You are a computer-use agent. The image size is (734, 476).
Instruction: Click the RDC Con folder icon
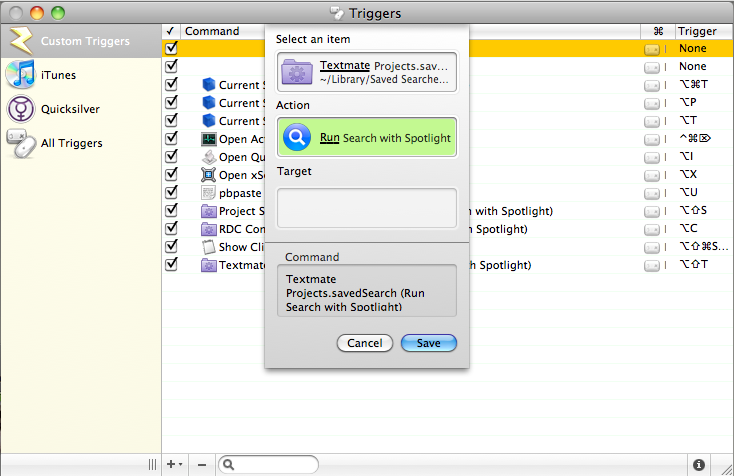(x=208, y=229)
